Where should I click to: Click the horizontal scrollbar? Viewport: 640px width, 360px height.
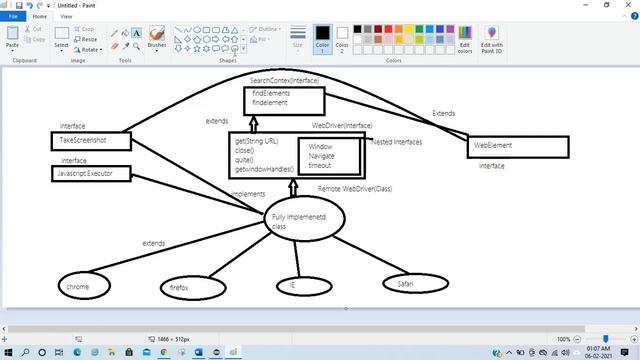pyautogui.click(x=296, y=329)
